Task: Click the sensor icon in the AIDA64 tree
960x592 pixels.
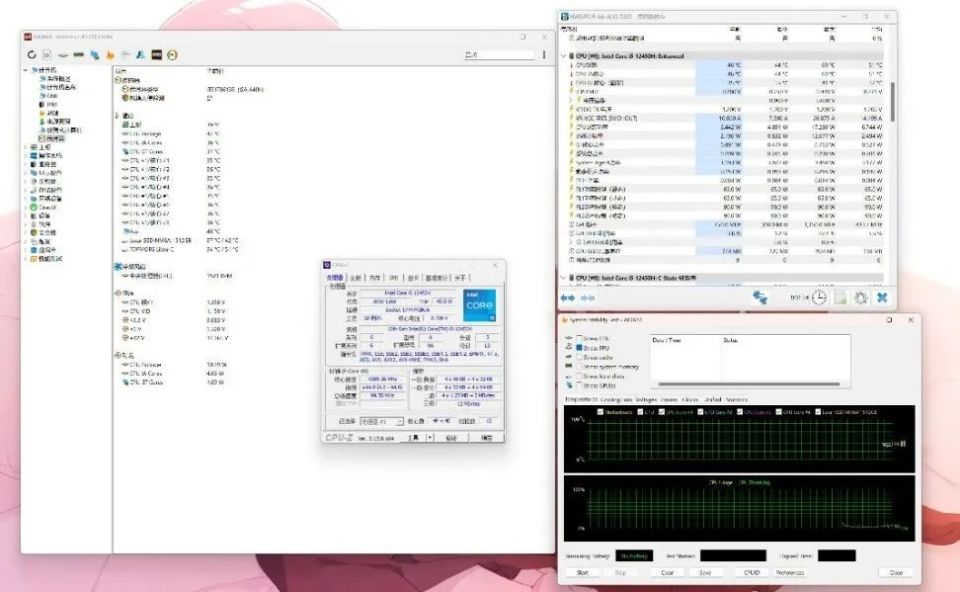Action: (42, 138)
